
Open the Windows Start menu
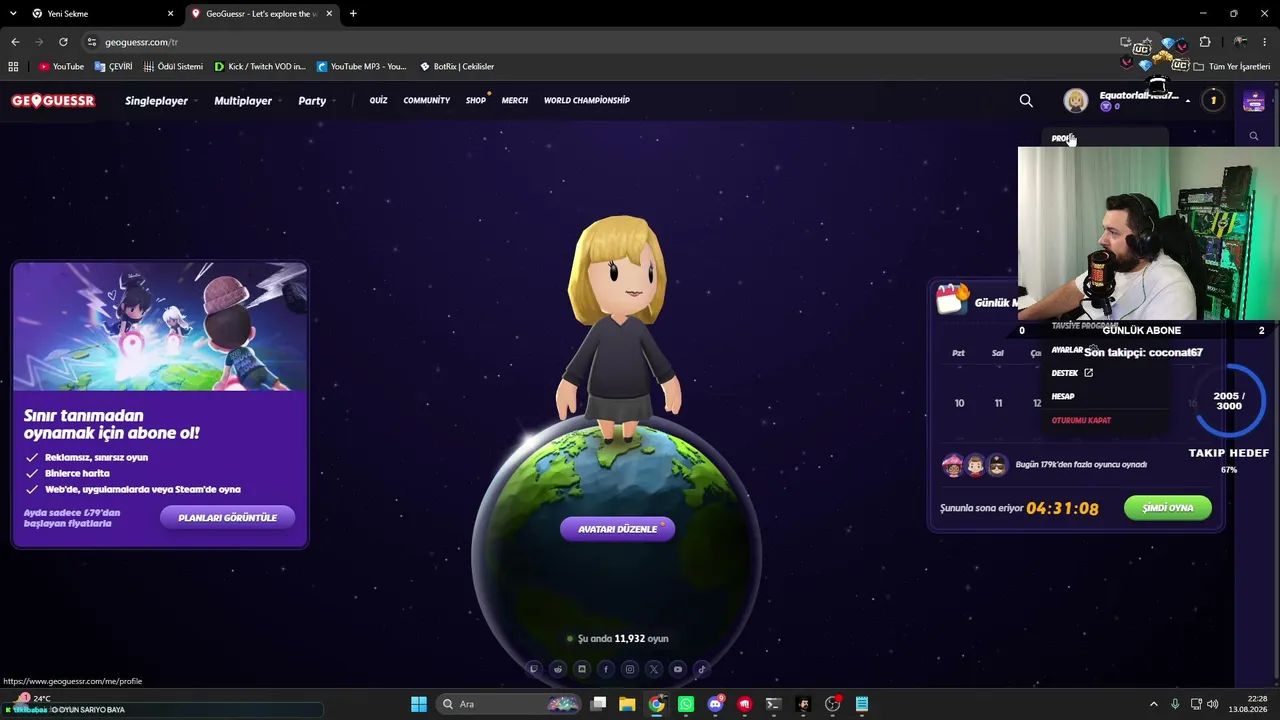point(419,704)
